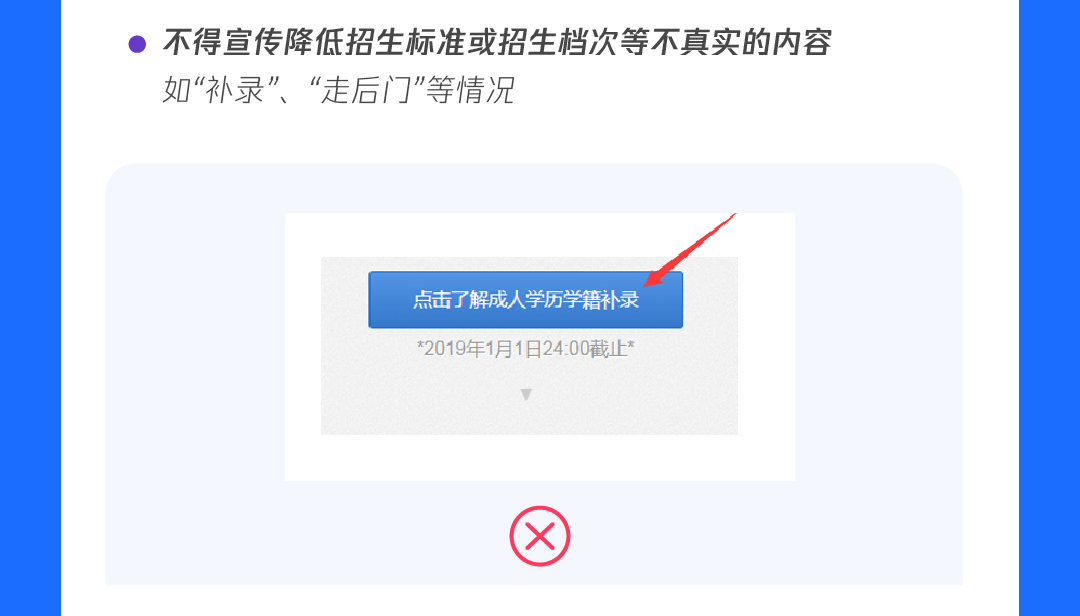This screenshot has width=1080, height=616.
Task: Click the bold heading 不得宣传降低招生标准
Action: (x=314, y=43)
